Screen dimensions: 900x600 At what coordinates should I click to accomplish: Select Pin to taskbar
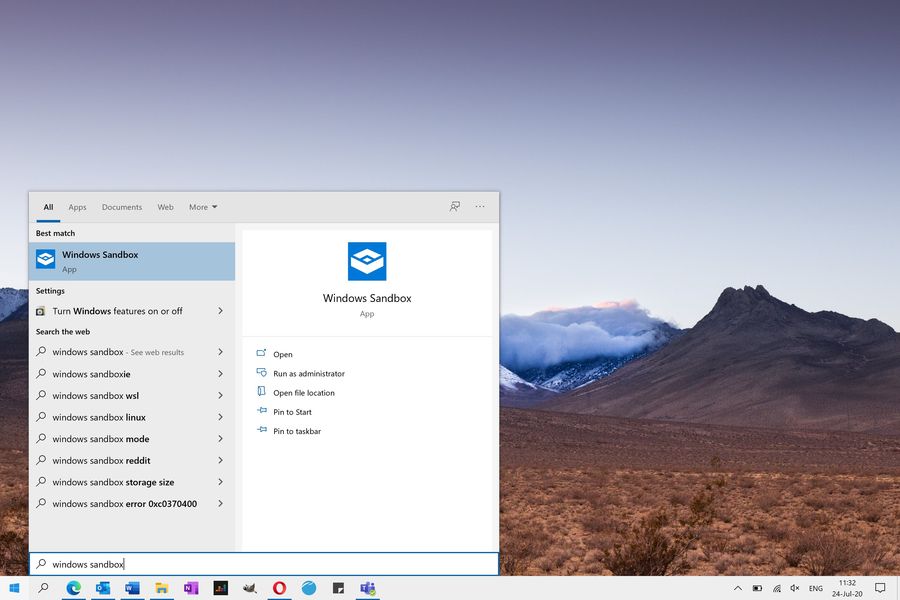click(297, 431)
